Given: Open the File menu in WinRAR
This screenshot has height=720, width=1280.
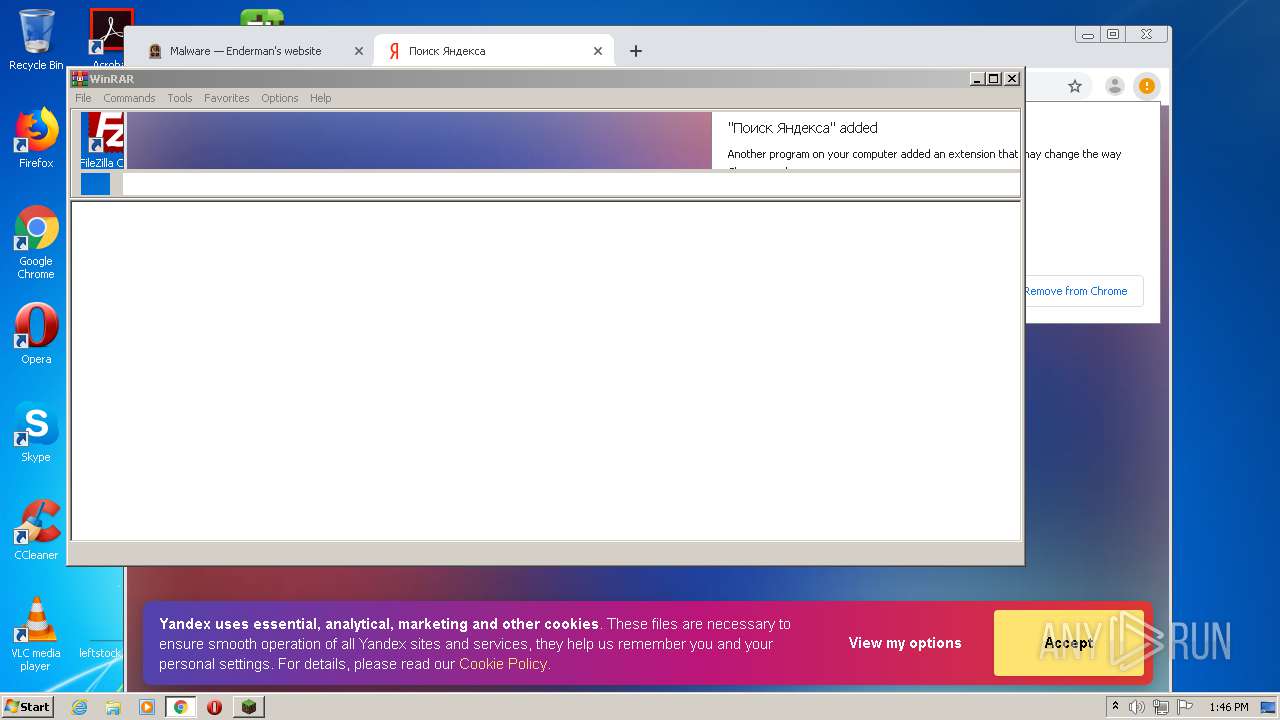Looking at the screenshot, I should (83, 98).
